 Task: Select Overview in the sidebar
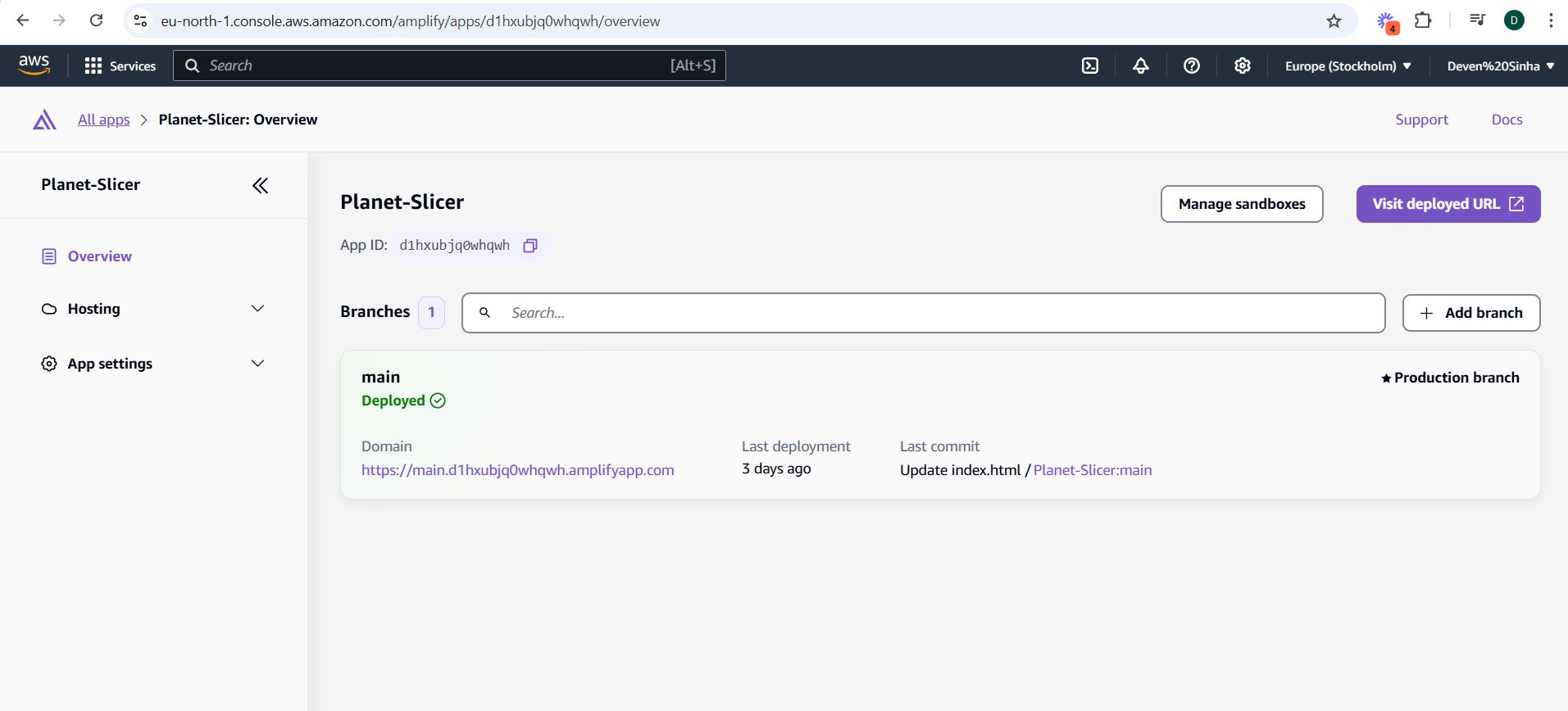point(99,256)
